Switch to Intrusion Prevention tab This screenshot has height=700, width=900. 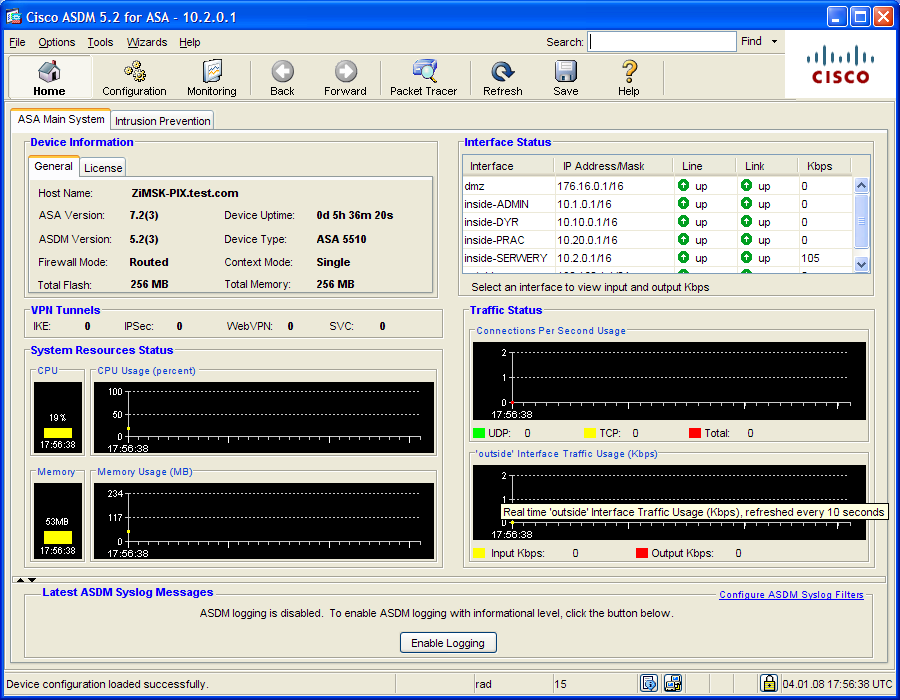pos(162,120)
